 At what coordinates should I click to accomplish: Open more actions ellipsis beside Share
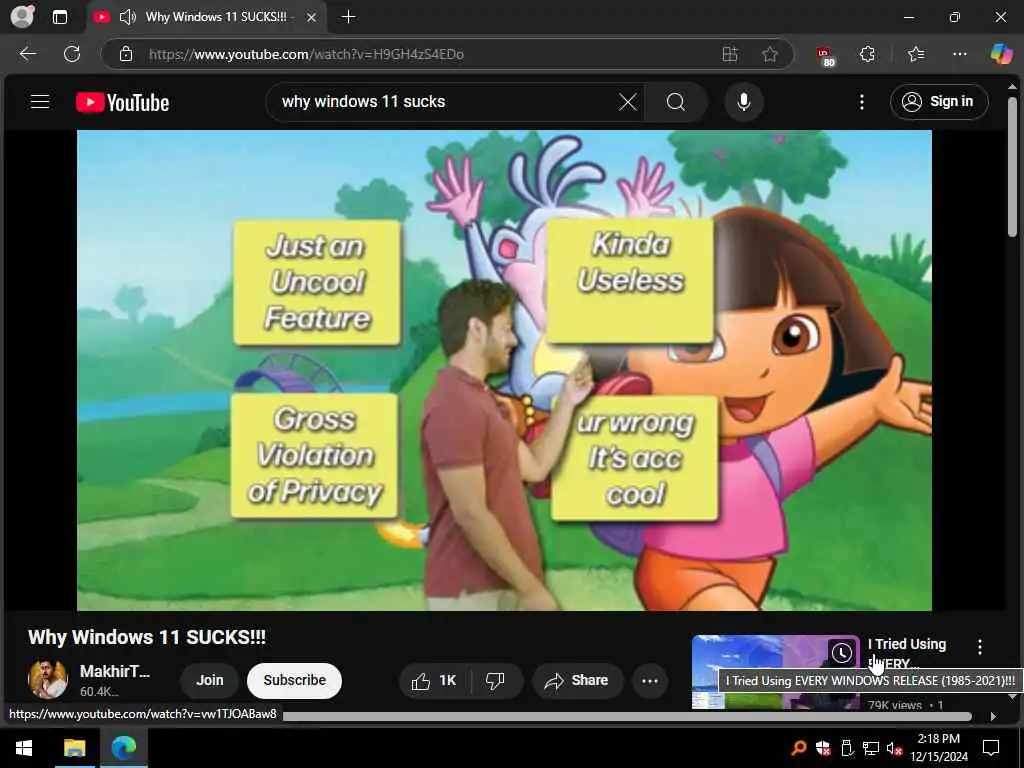point(650,680)
